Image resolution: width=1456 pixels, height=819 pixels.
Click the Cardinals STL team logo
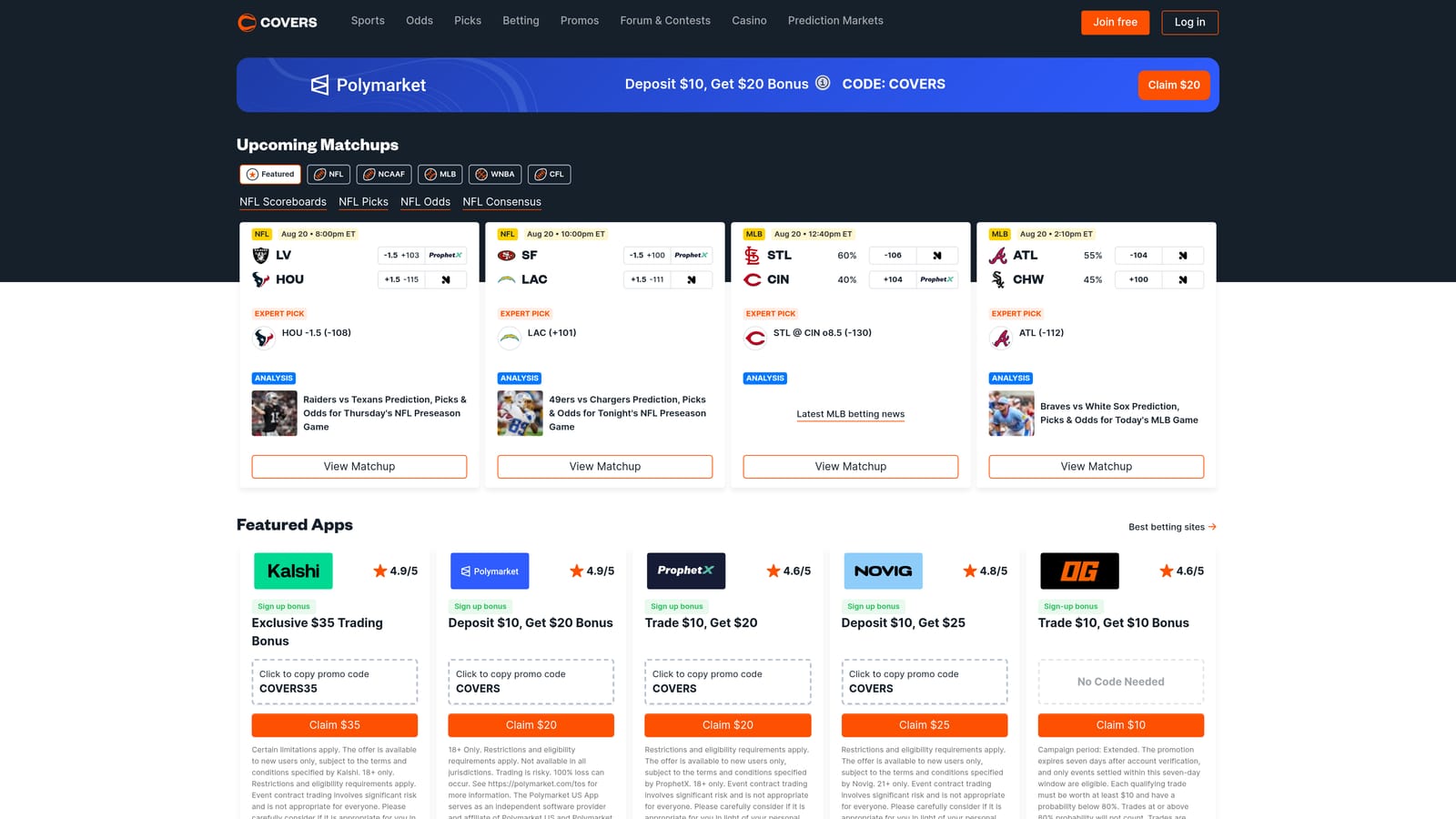(753, 255)
